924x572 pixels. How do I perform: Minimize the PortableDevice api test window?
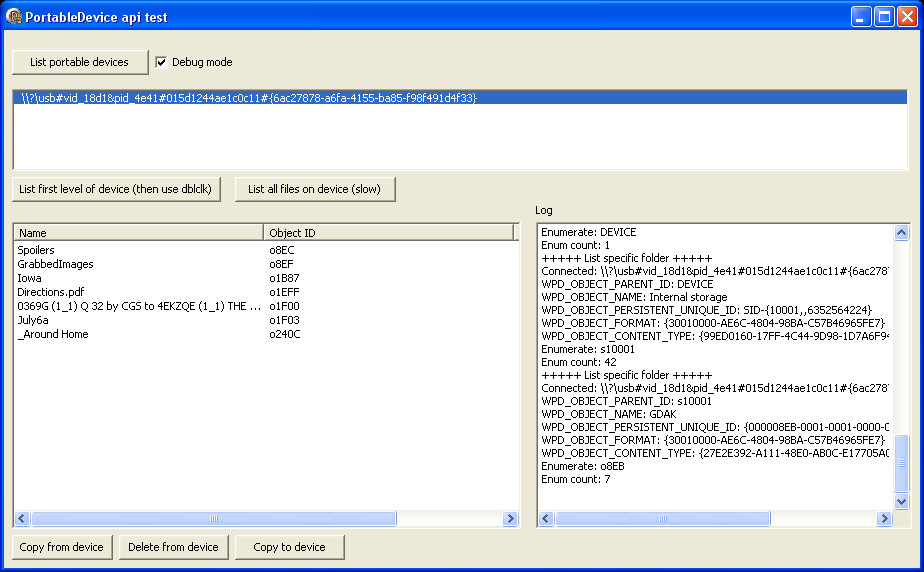pyautogui.click(x=861, y=17)
